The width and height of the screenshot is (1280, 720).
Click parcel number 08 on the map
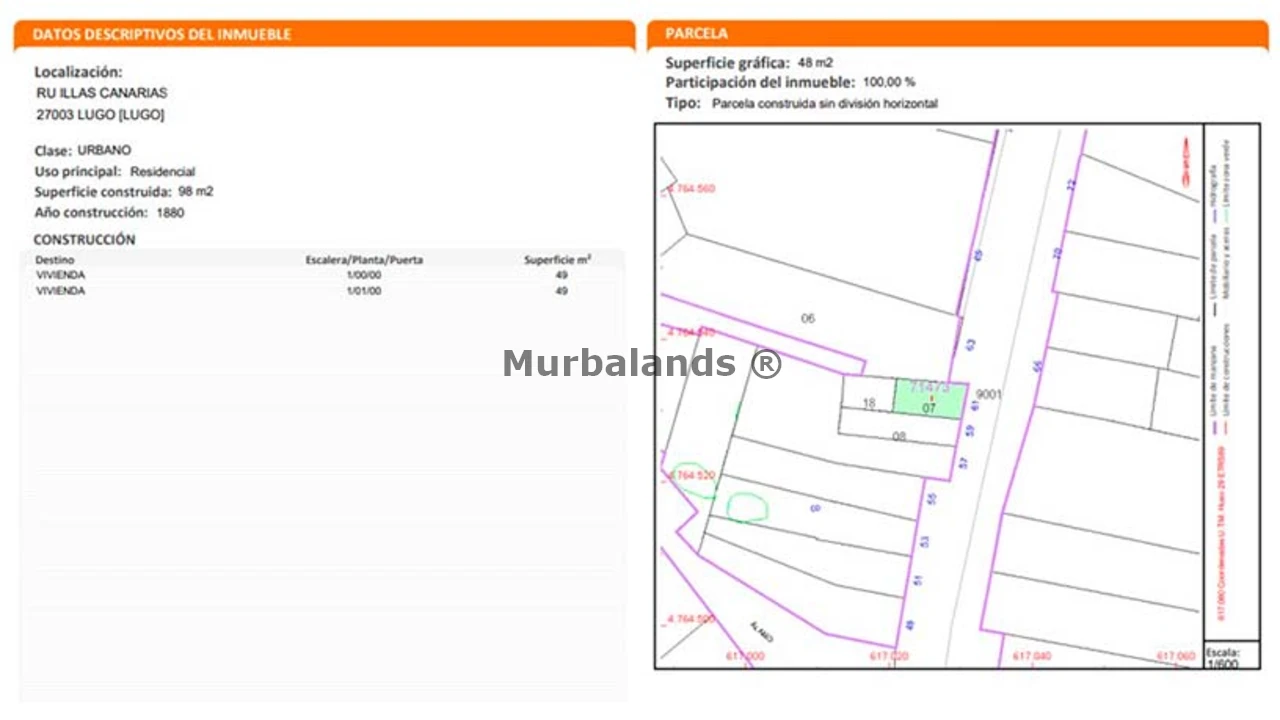(898, 436)
